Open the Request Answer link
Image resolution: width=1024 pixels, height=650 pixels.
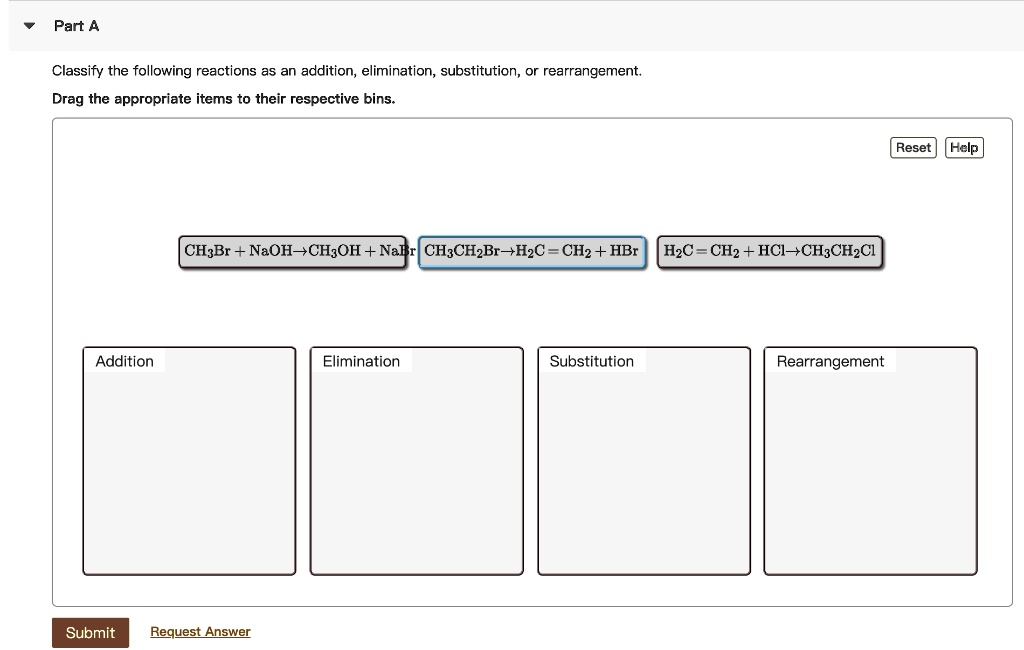(x=199, y=631)
